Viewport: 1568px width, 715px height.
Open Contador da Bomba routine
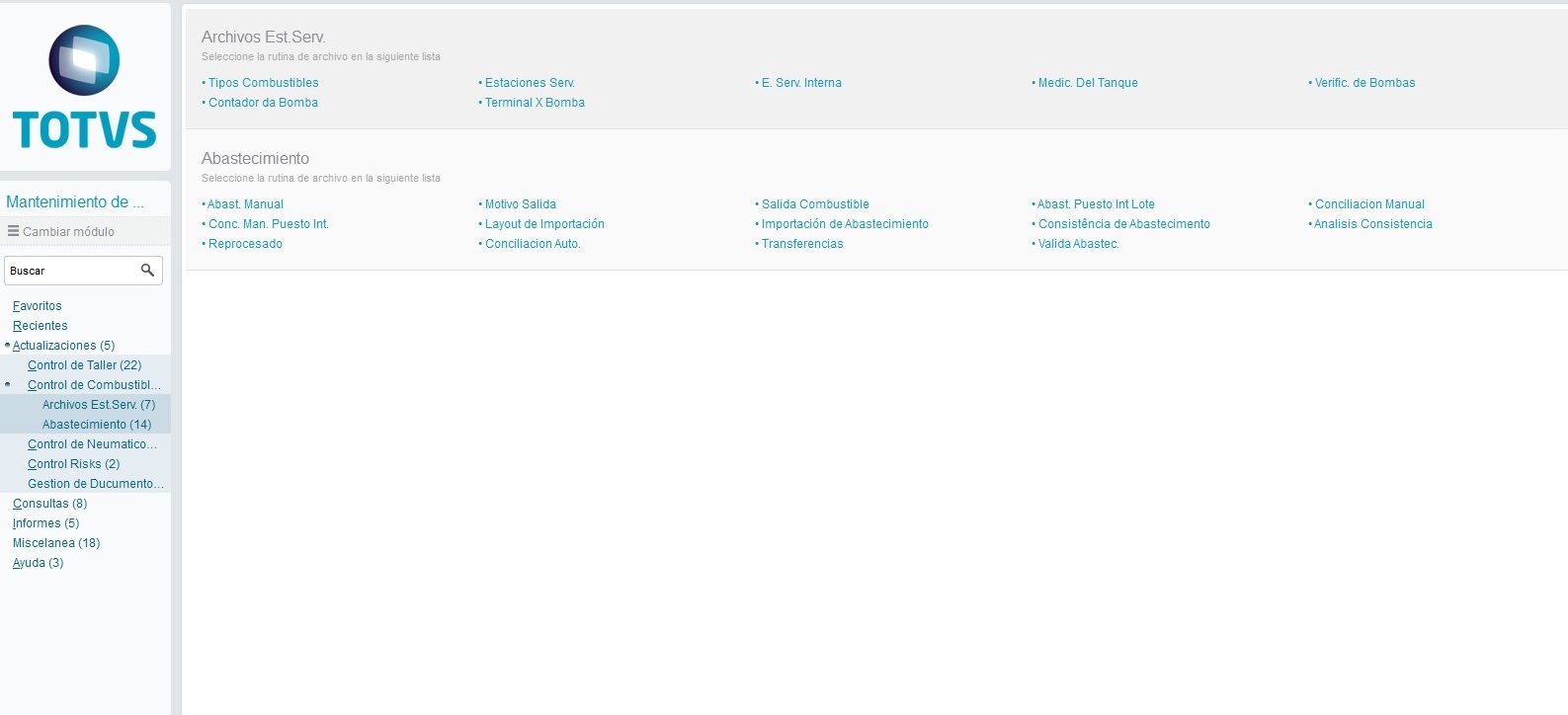point(263,103)
